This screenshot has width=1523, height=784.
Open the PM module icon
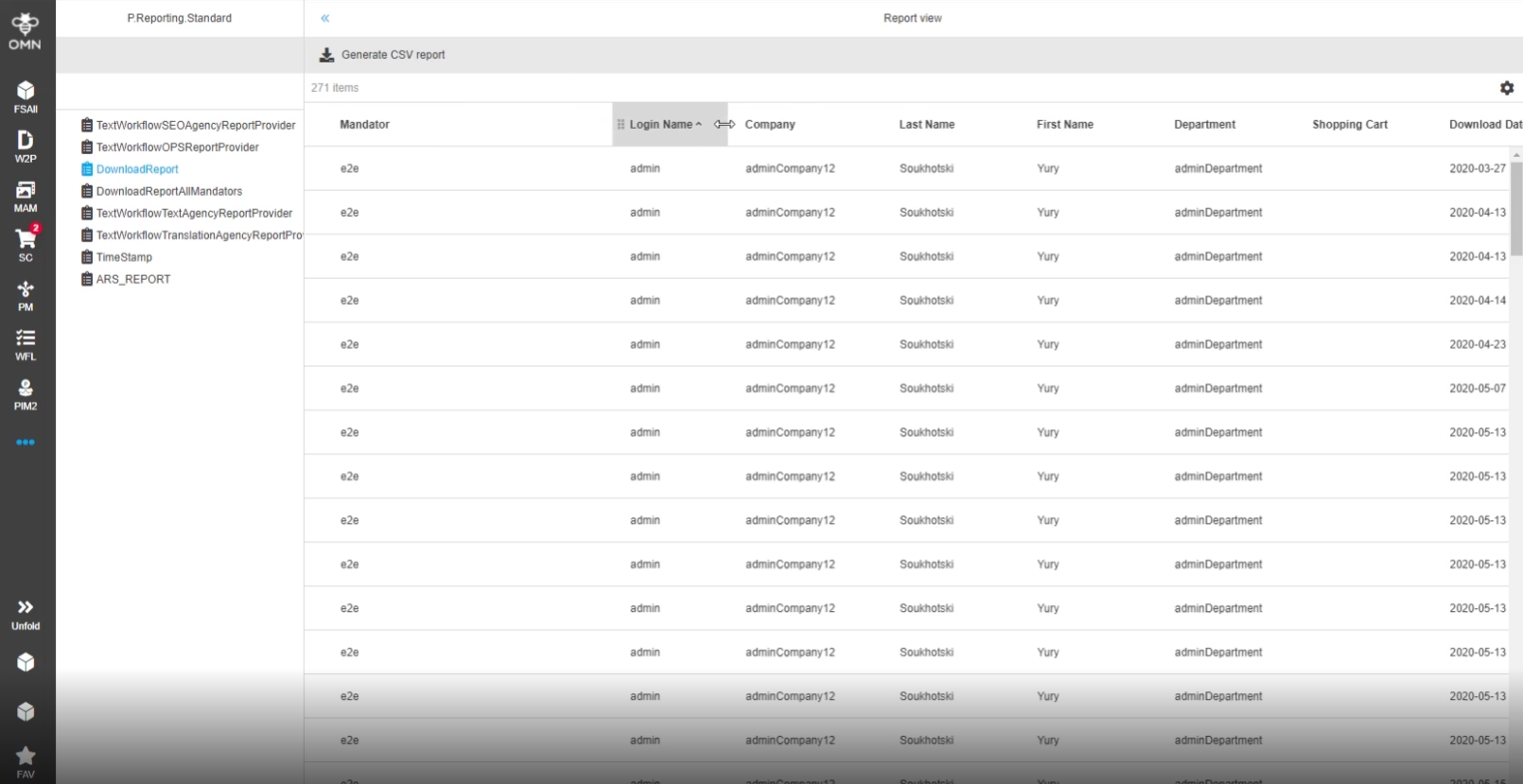pyautogui.click(x=26, y=294)
